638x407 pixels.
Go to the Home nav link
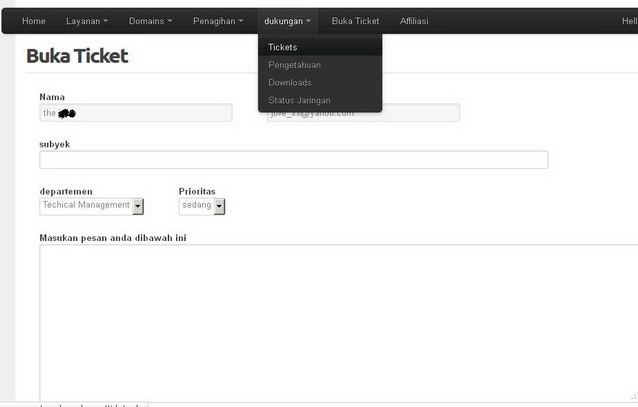pos(34,21)
